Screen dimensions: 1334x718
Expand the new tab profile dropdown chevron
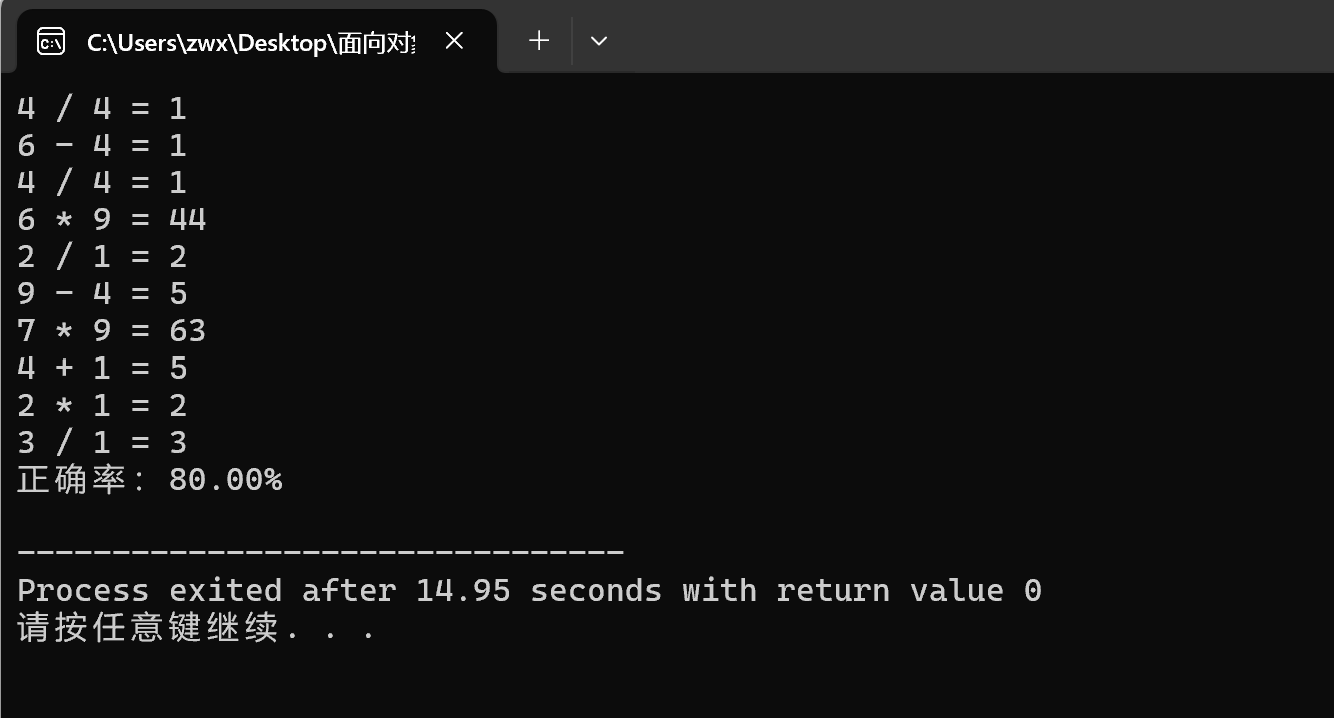[599, 41]
